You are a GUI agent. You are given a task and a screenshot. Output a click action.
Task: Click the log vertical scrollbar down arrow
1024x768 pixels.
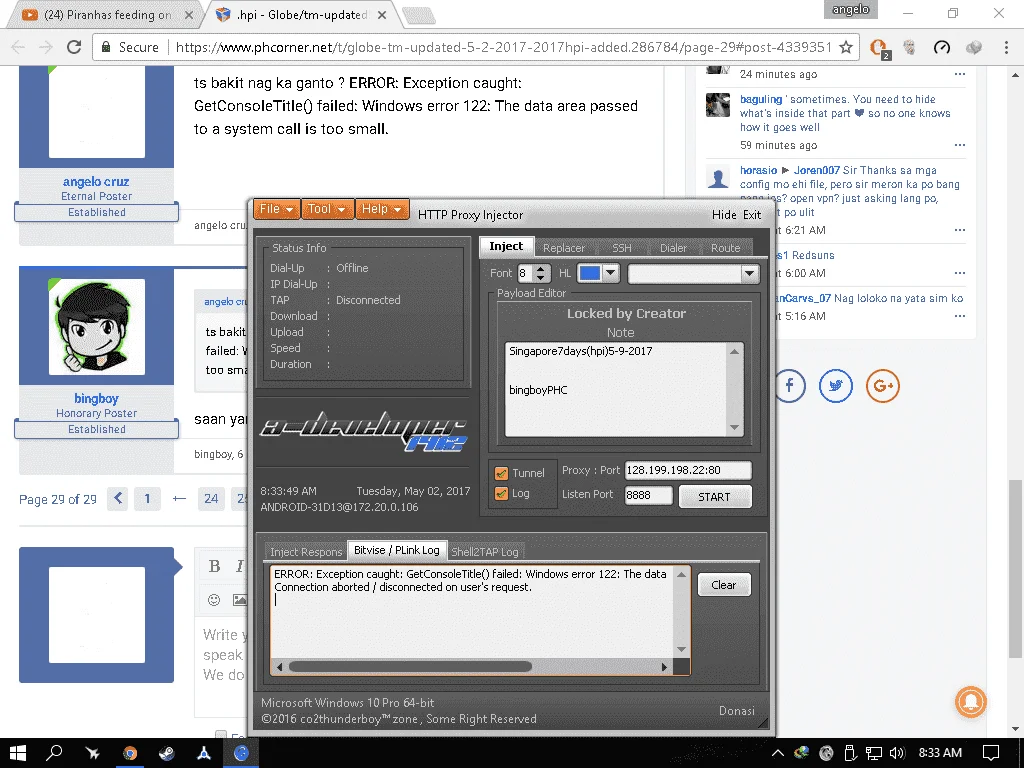[681, 649]
